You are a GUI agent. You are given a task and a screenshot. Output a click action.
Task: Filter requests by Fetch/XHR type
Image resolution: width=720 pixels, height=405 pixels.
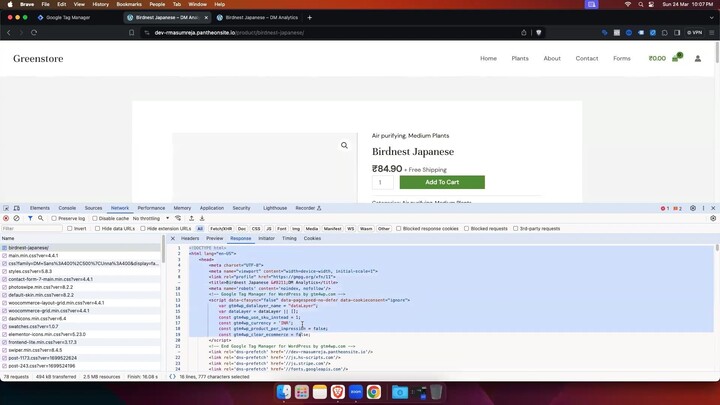pos(221,229)
